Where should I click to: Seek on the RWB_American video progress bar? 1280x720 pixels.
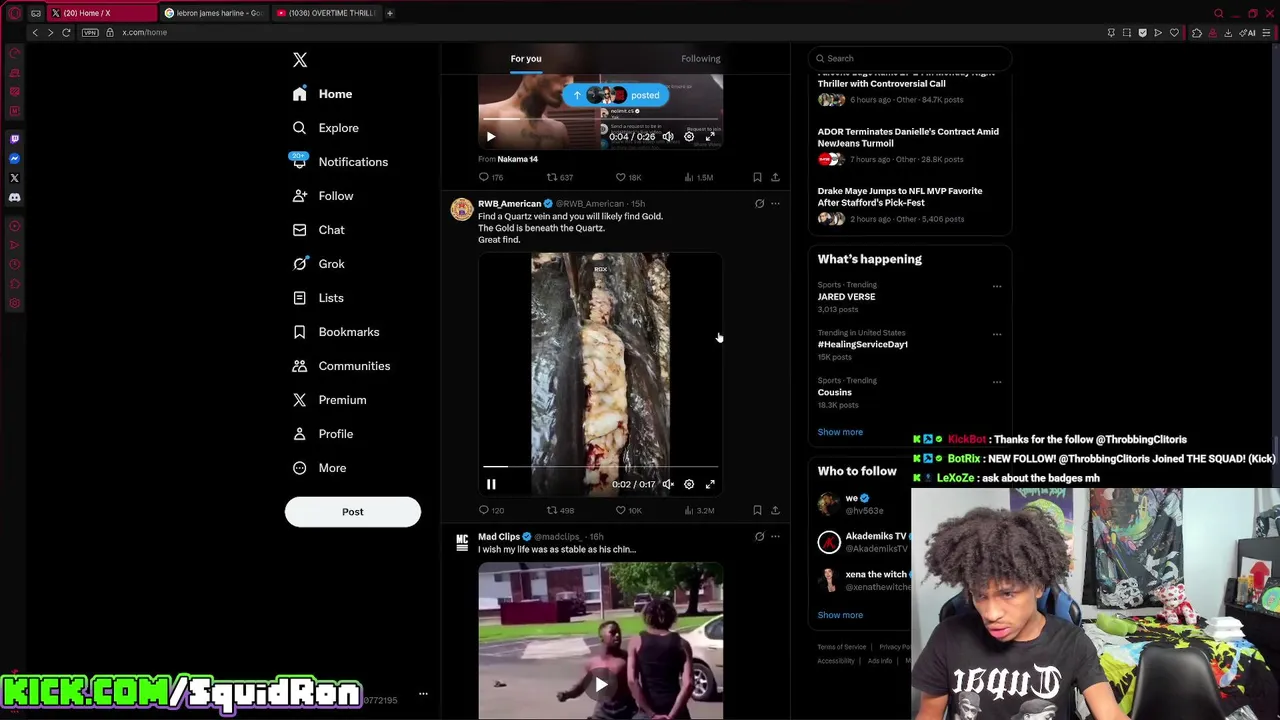pos(600,467)
